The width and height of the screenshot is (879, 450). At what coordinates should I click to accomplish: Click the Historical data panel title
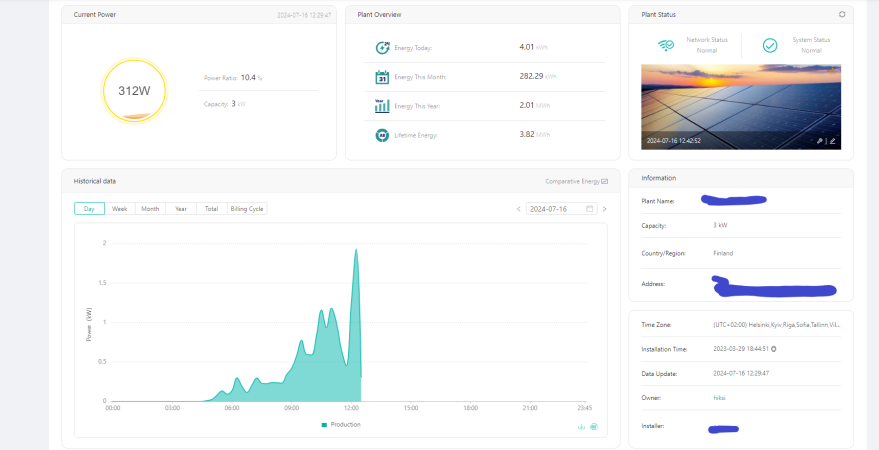click(x=95, y=181)
